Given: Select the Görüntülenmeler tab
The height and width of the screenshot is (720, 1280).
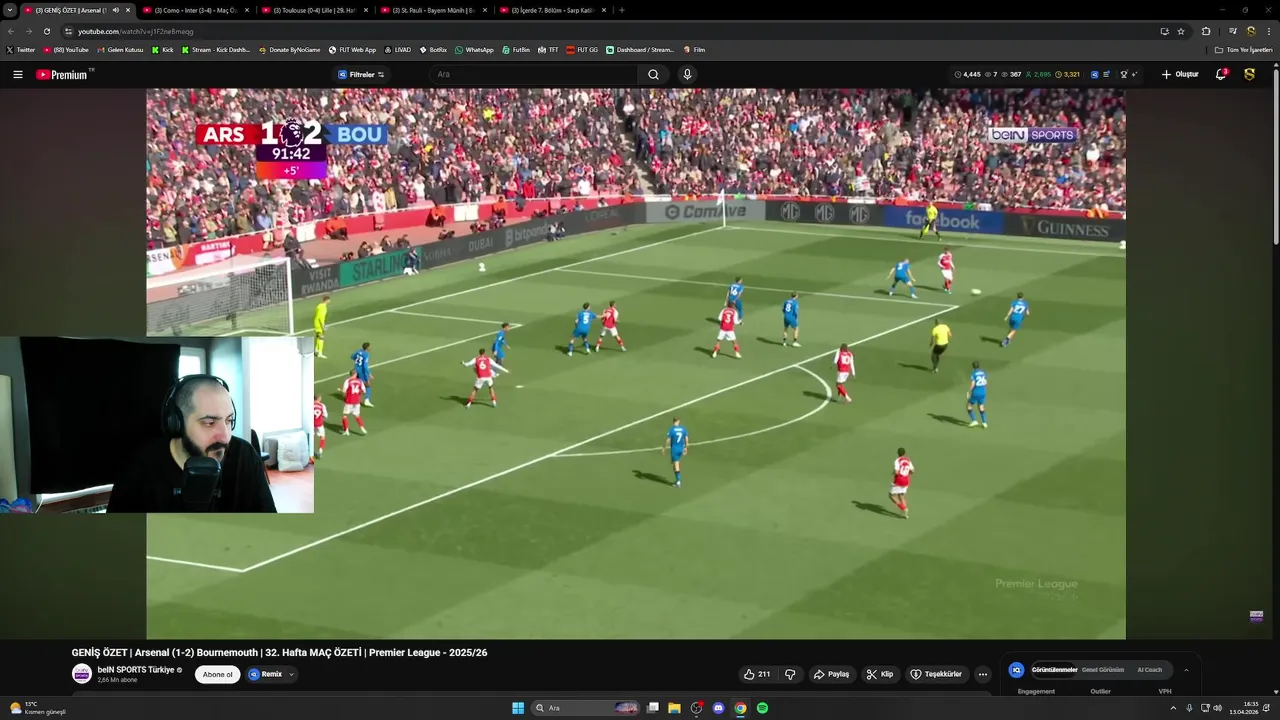Looking at the screenshot, I should [x=1054, y=670].
